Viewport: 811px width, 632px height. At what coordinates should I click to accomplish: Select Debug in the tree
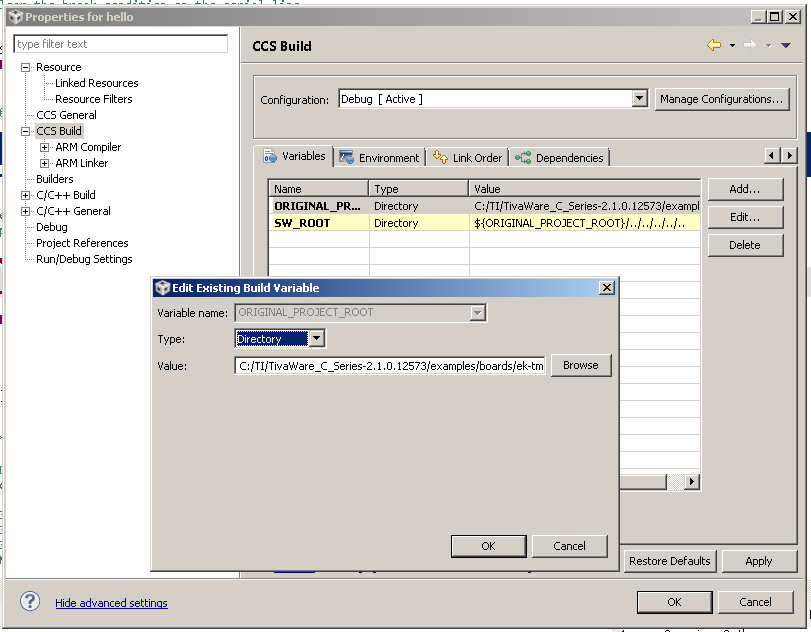coord(52,228)
